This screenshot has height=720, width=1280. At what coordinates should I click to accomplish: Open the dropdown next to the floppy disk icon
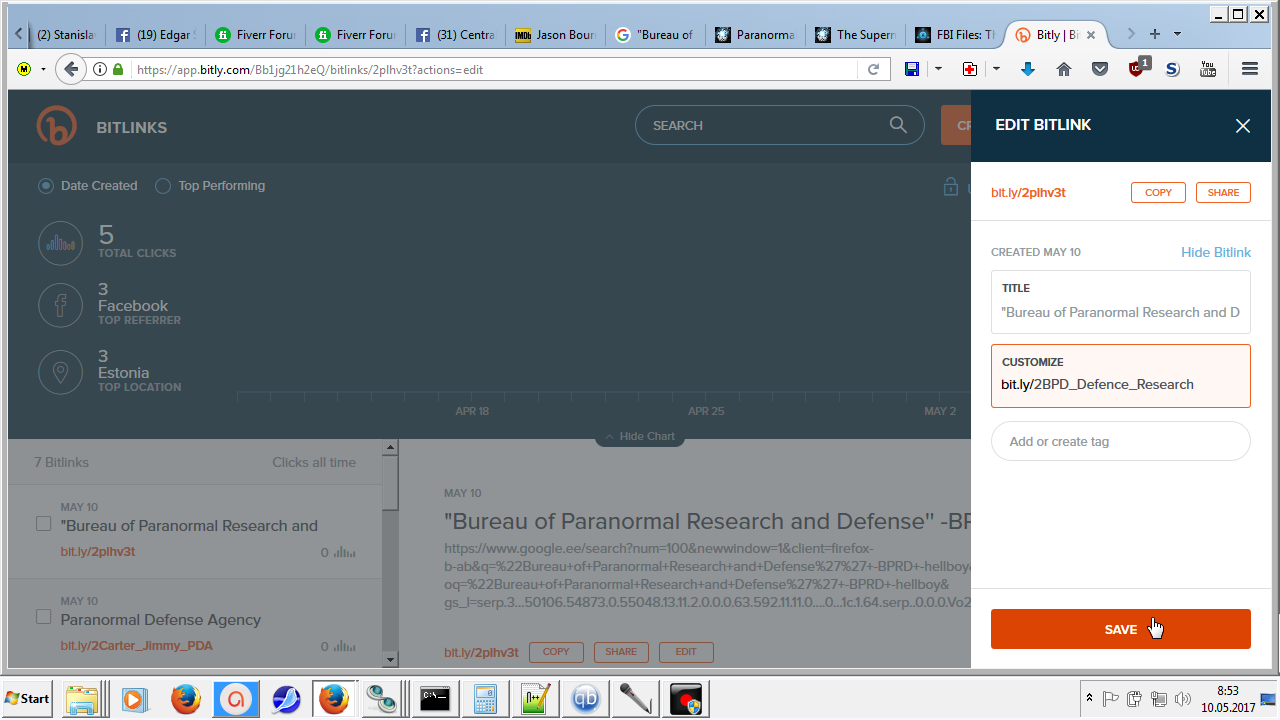(x=938, y=69)
